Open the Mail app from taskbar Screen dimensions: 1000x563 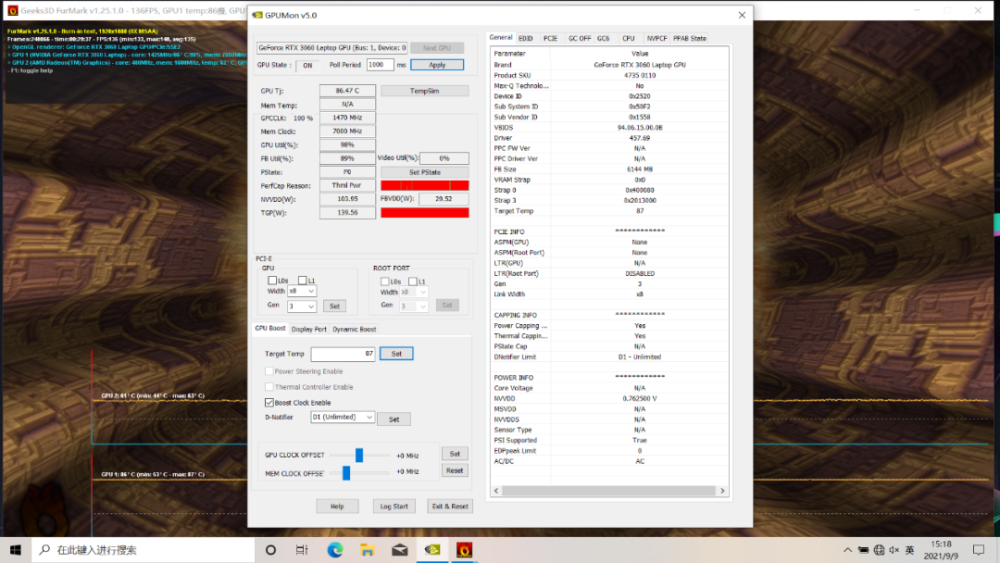[x=400, y=550]
